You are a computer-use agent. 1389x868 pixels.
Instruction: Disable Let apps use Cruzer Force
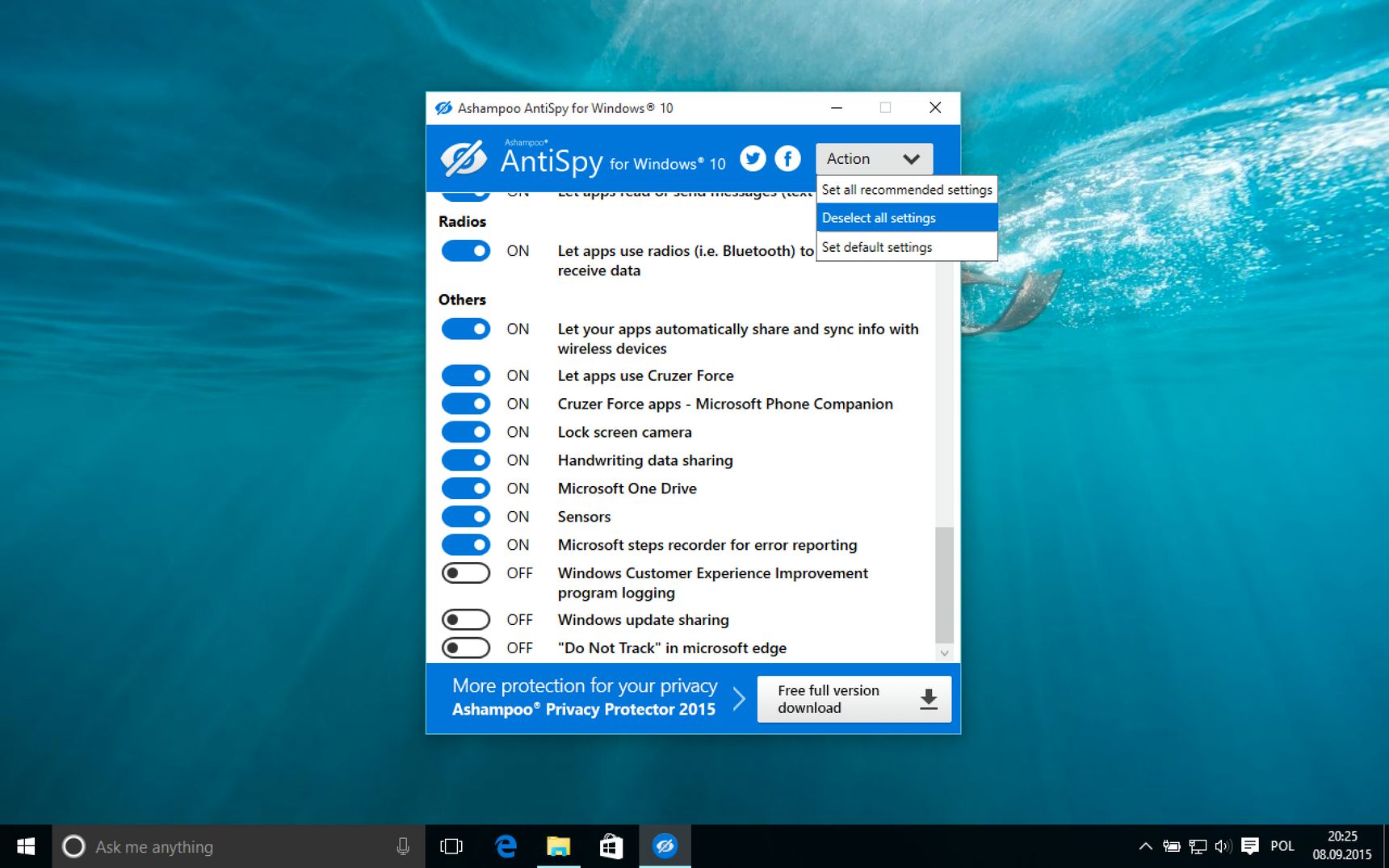click(466, 375)
